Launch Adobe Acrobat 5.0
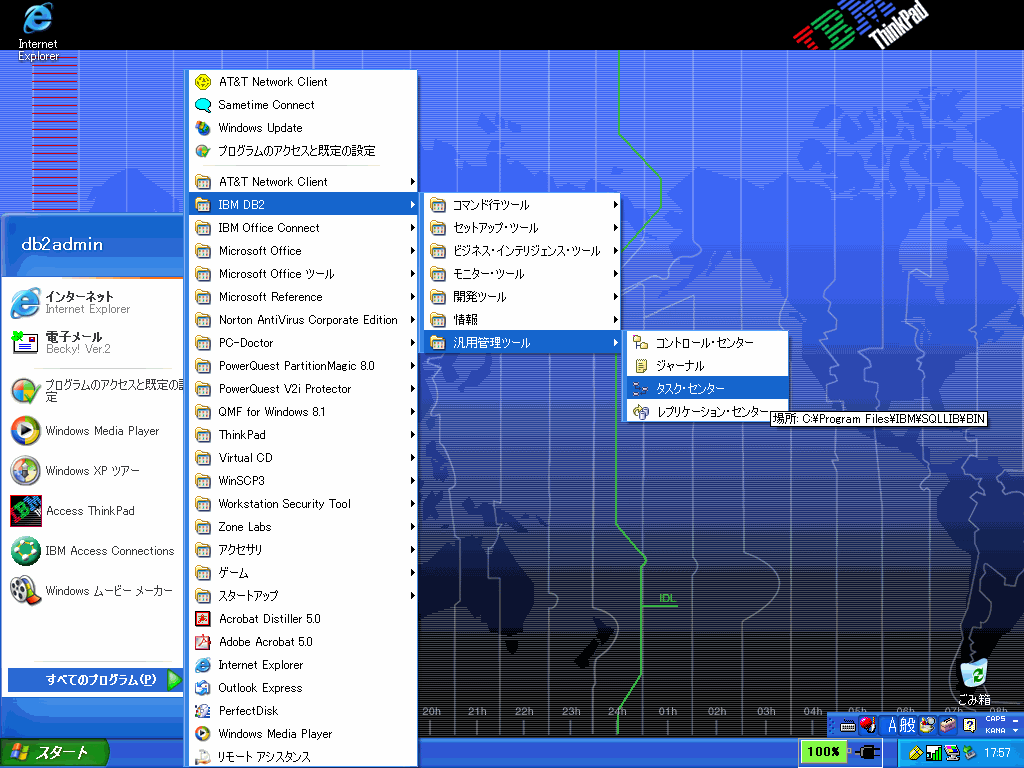The height and width of the screenshot is (768, 1024). tap(303, 642)
